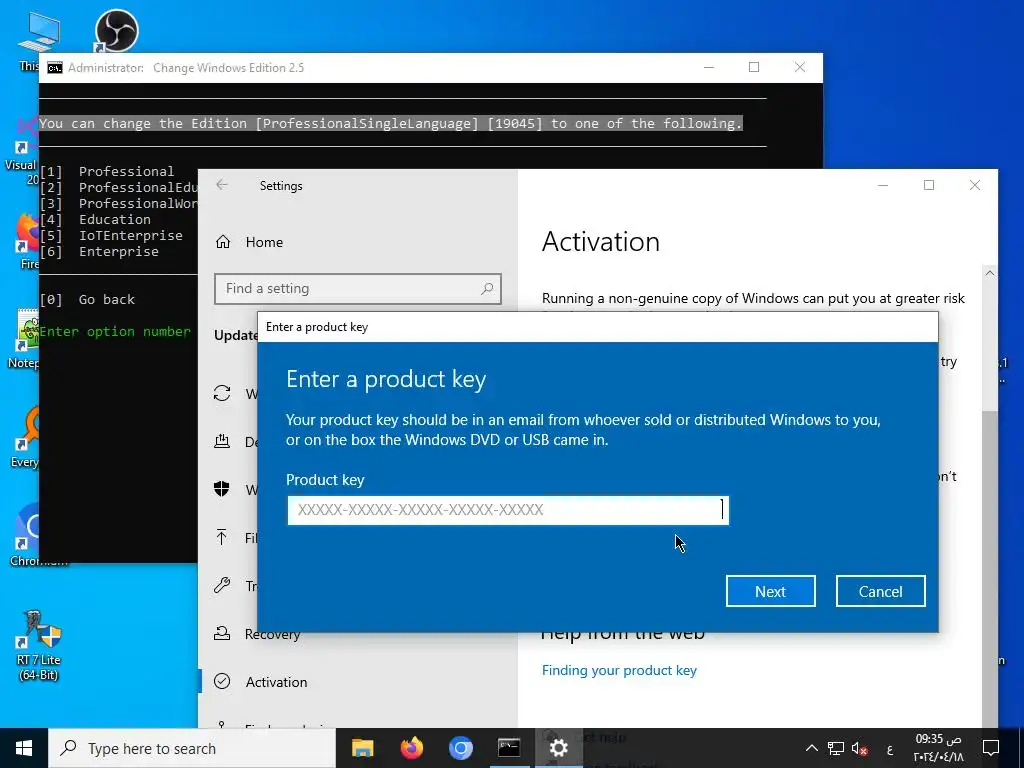The height and width of the screenshot is (768, 1024).
Task: Click the Settings back arrow
Action: tap(222, 185)
